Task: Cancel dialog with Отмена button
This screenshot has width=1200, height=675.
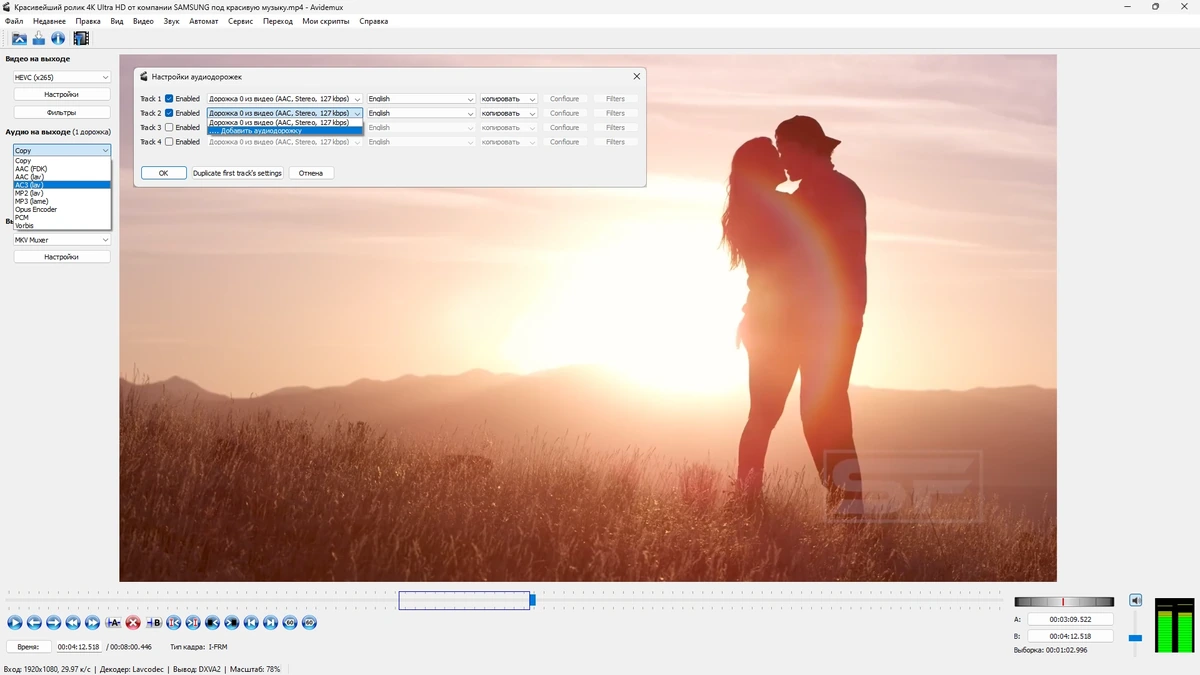Action: click(x=311, y=173)
